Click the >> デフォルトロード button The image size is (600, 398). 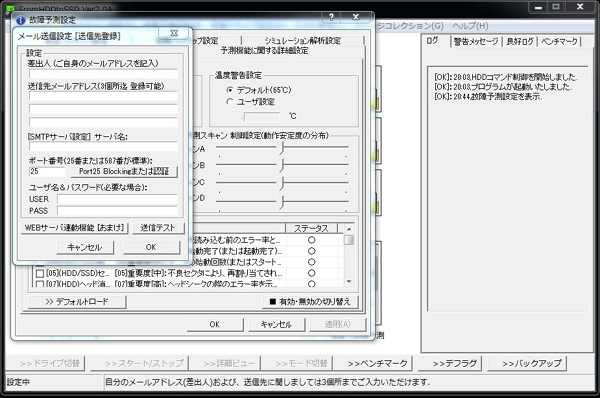click(77, 302)
